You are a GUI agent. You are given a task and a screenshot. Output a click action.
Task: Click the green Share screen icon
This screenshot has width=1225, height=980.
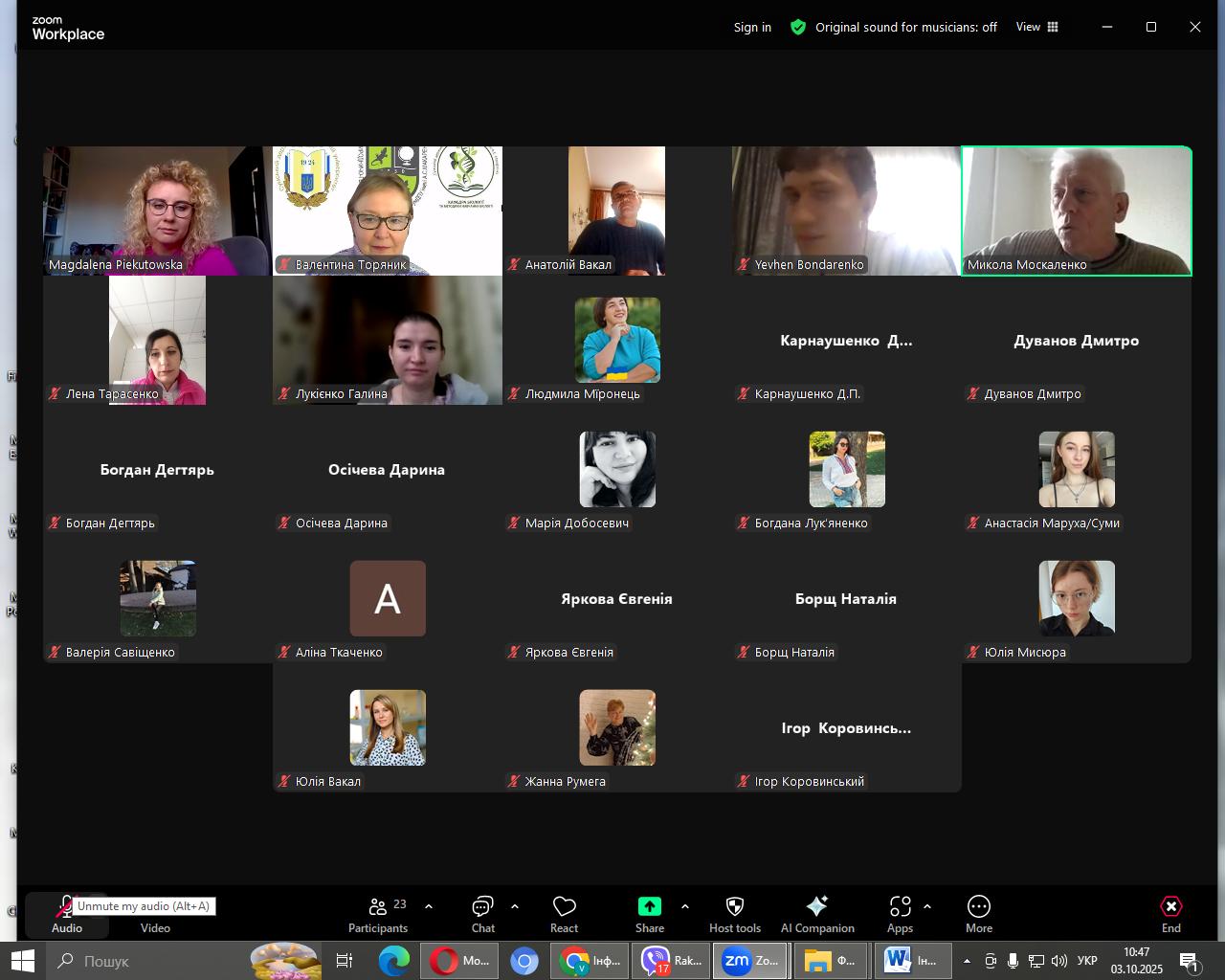tap(649, 906)
